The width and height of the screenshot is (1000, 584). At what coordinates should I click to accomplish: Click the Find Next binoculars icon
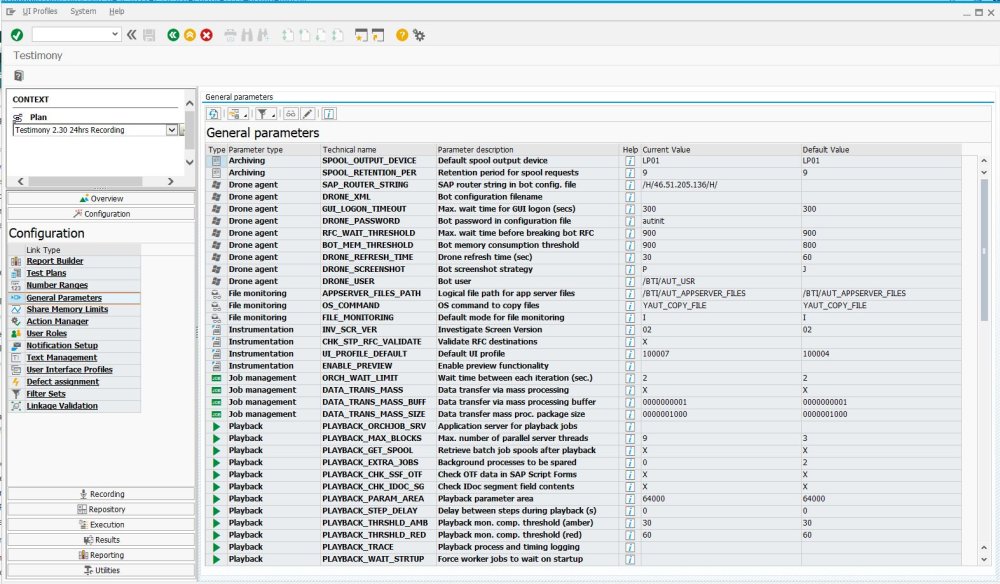[x=263, y=35]
